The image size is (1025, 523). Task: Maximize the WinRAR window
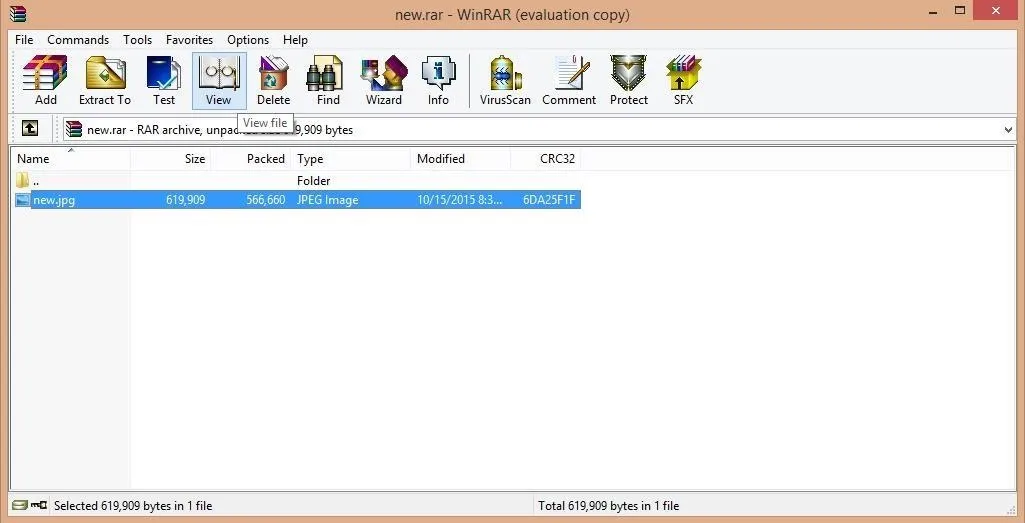point(960,10)
